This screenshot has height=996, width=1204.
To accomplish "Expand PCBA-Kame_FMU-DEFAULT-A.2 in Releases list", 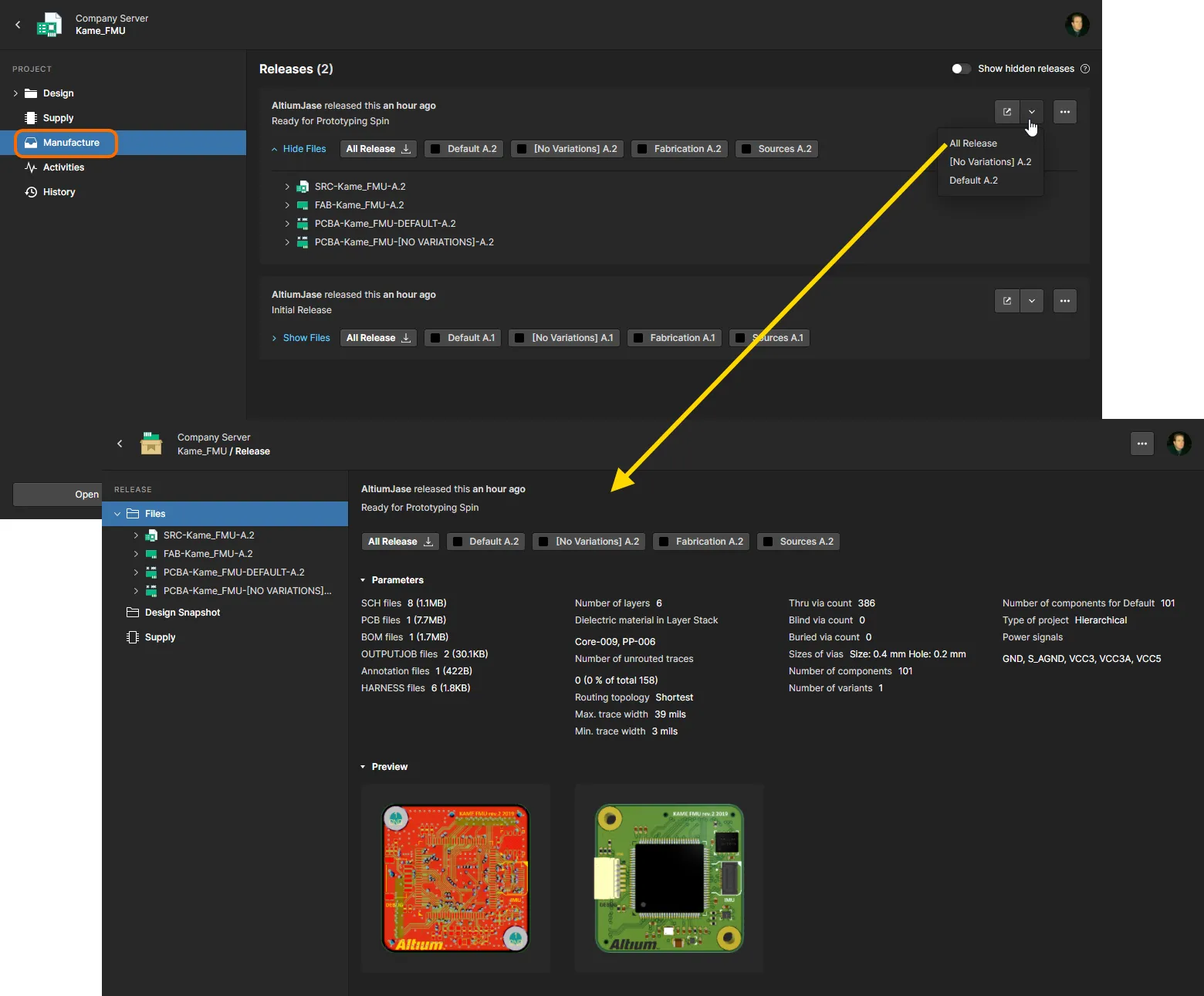I will 287,224.
